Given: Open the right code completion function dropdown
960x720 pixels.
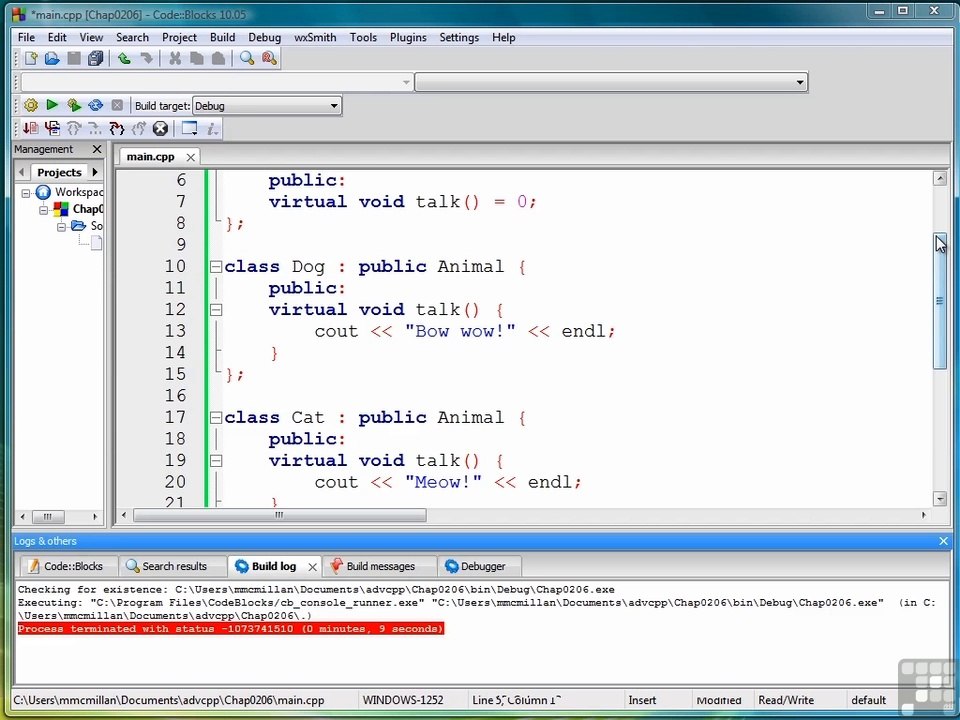Looking at the screenshot, I should [611, 82].
